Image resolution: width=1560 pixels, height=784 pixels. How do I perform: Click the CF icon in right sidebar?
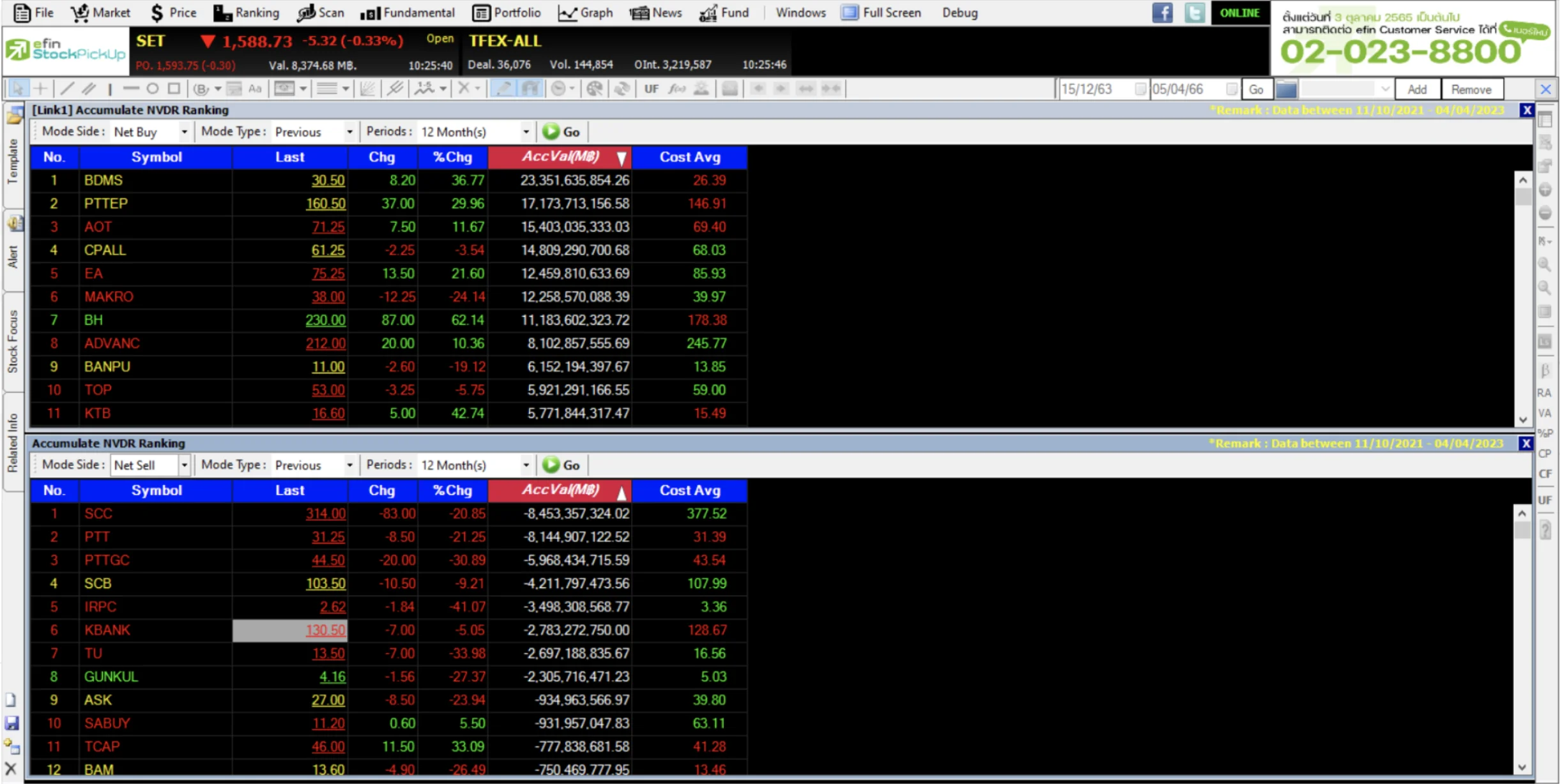click(1545, 474)
